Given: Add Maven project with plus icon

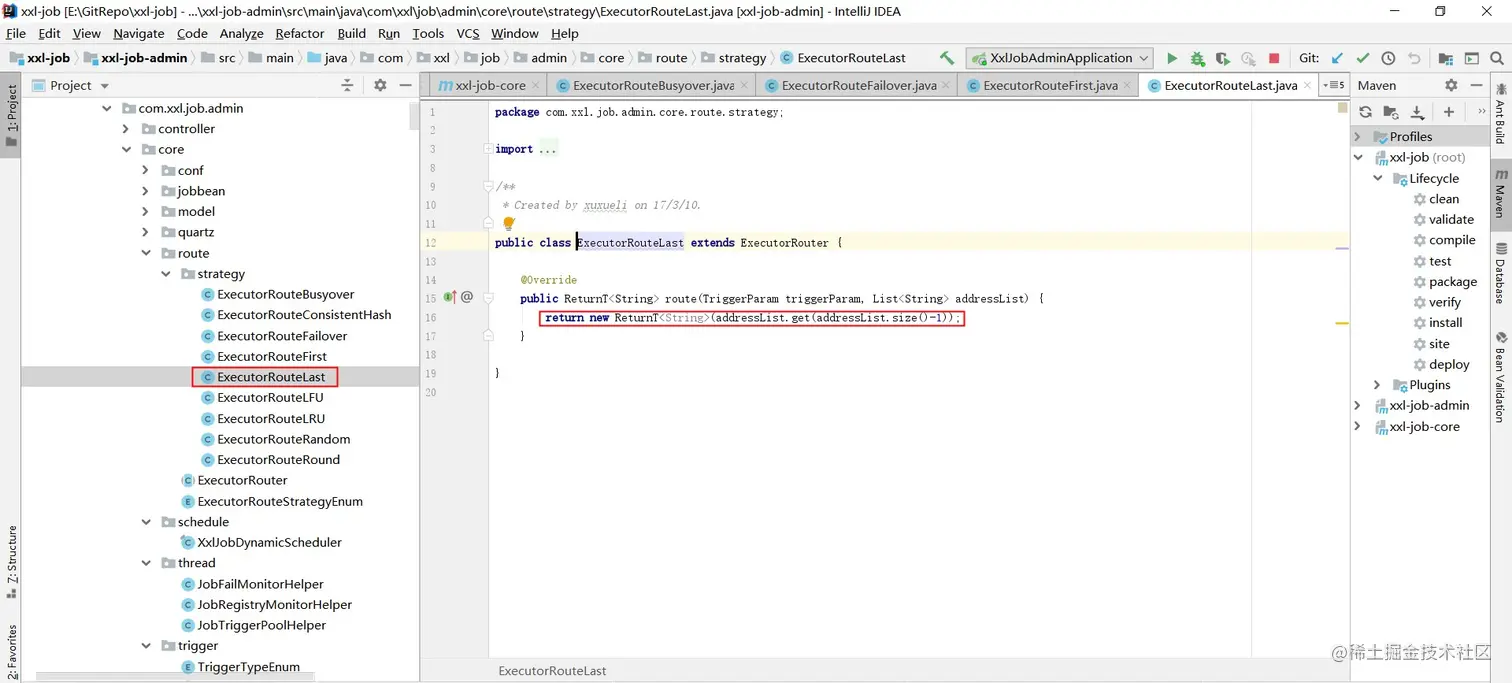Looking at the screenshot, I should 1448,112.
